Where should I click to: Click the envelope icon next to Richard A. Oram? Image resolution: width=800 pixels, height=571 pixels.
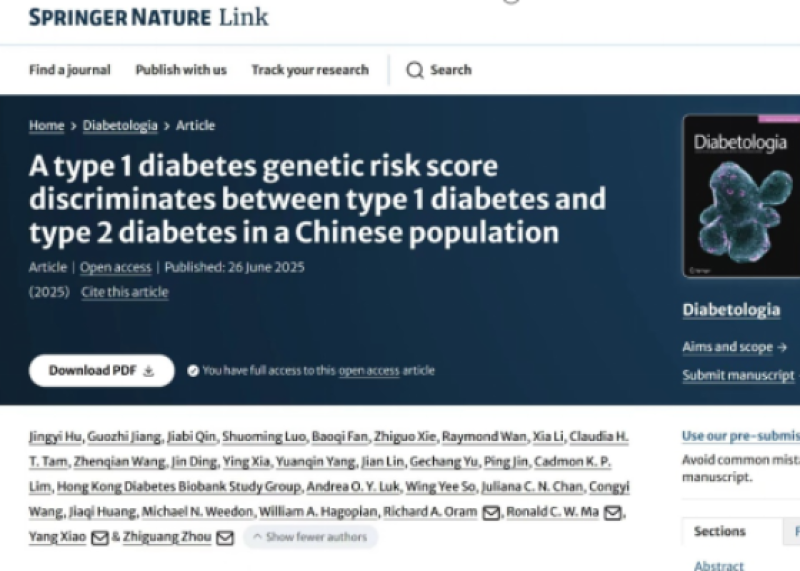pyautogui.click(x=490, y=514)
